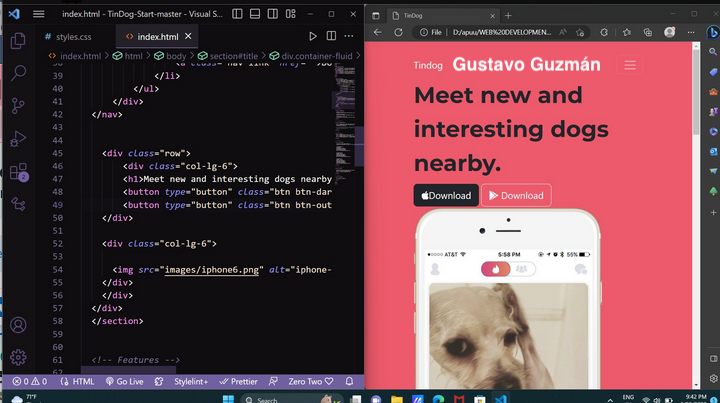The width and height of the screenshot is (720, 403).
Task: Click the taskbar Search box
Action: [292, 398]
